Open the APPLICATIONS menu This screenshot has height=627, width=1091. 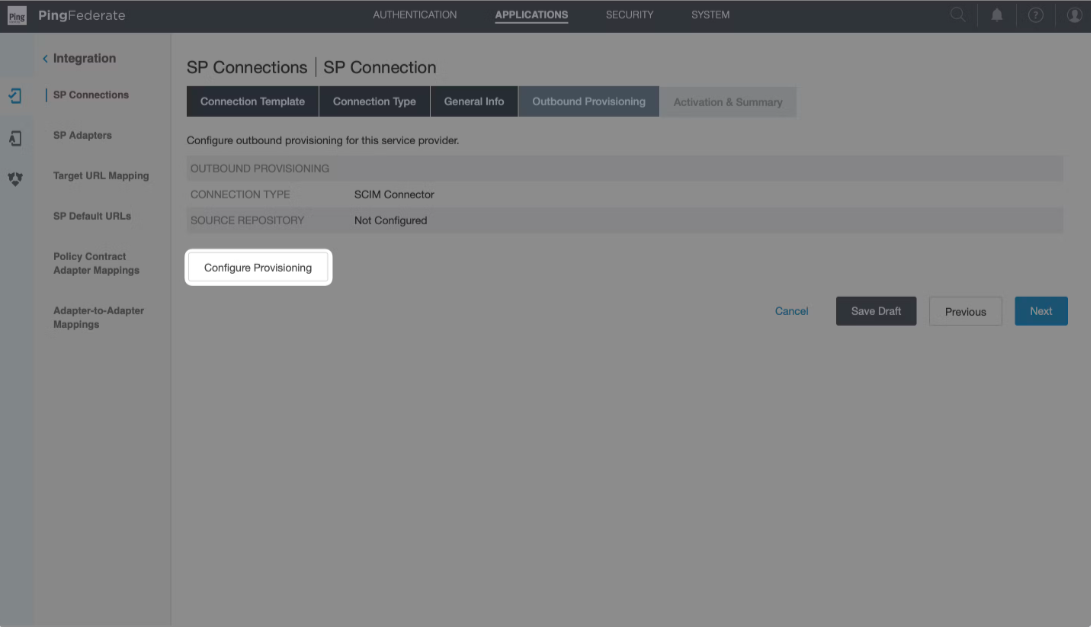(531, 15)
